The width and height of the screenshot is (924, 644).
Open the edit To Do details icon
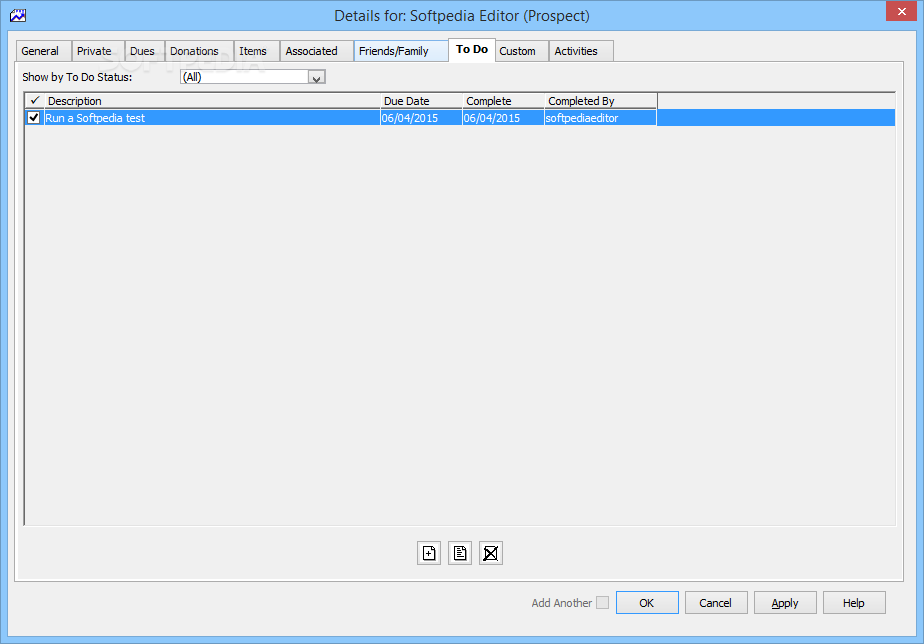pyautogui.click(x=460, y=553)
